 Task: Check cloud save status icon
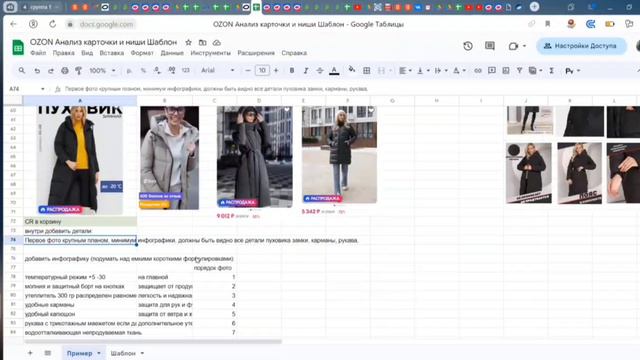coord(216,42)
